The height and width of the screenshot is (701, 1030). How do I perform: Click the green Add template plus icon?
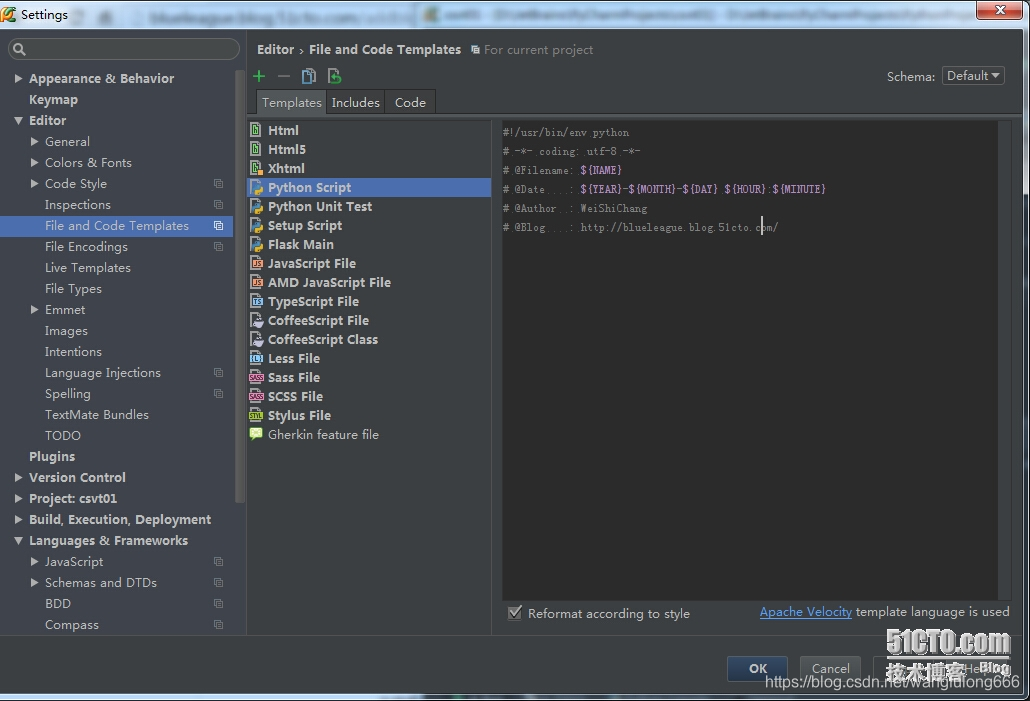click(x=259, y=76)
